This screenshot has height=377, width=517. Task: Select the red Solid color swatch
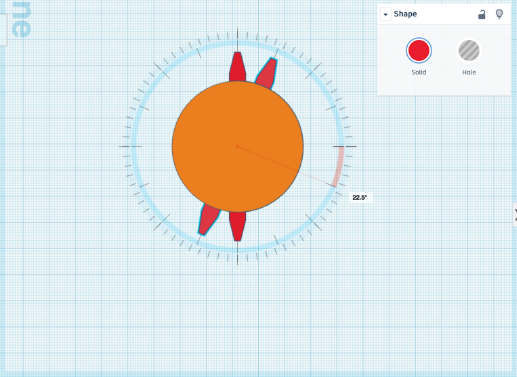point(419,50)
